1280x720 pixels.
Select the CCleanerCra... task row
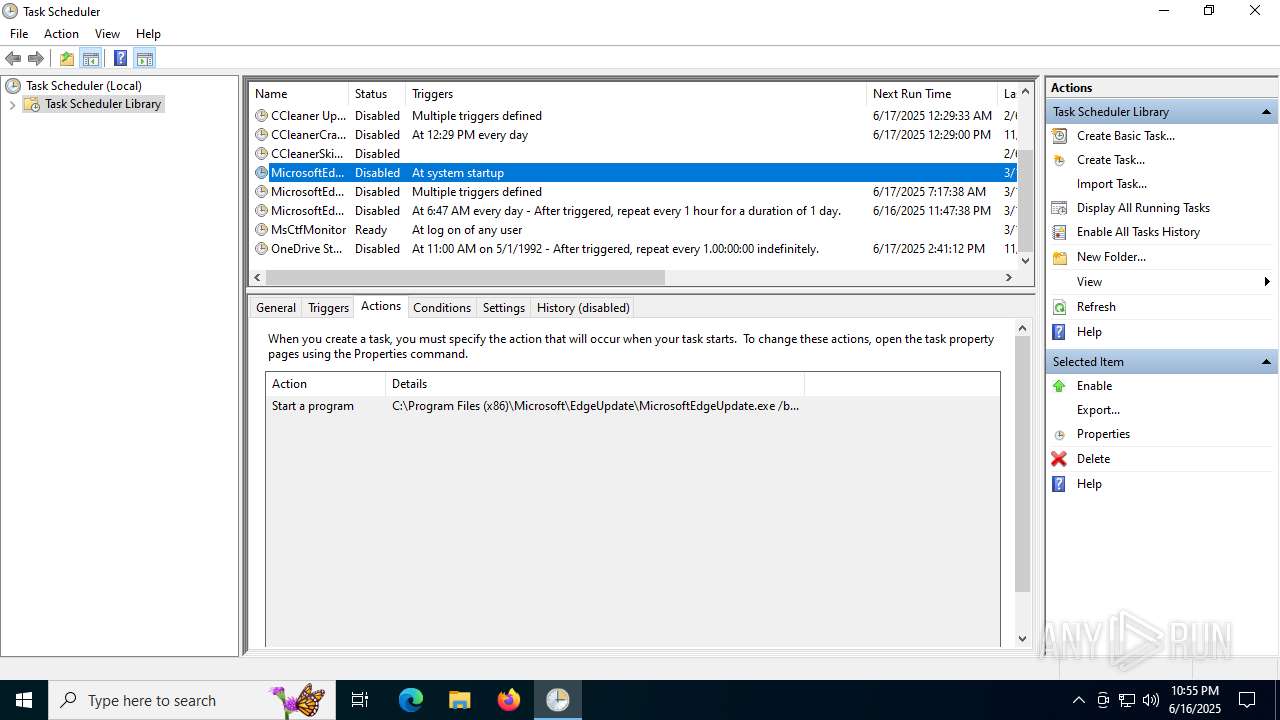point(632,135)
